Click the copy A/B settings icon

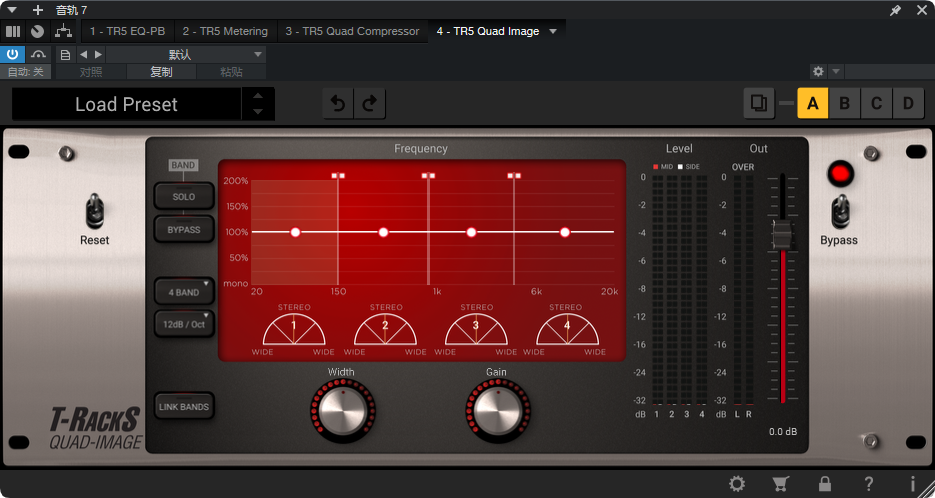tap(759, 103)
